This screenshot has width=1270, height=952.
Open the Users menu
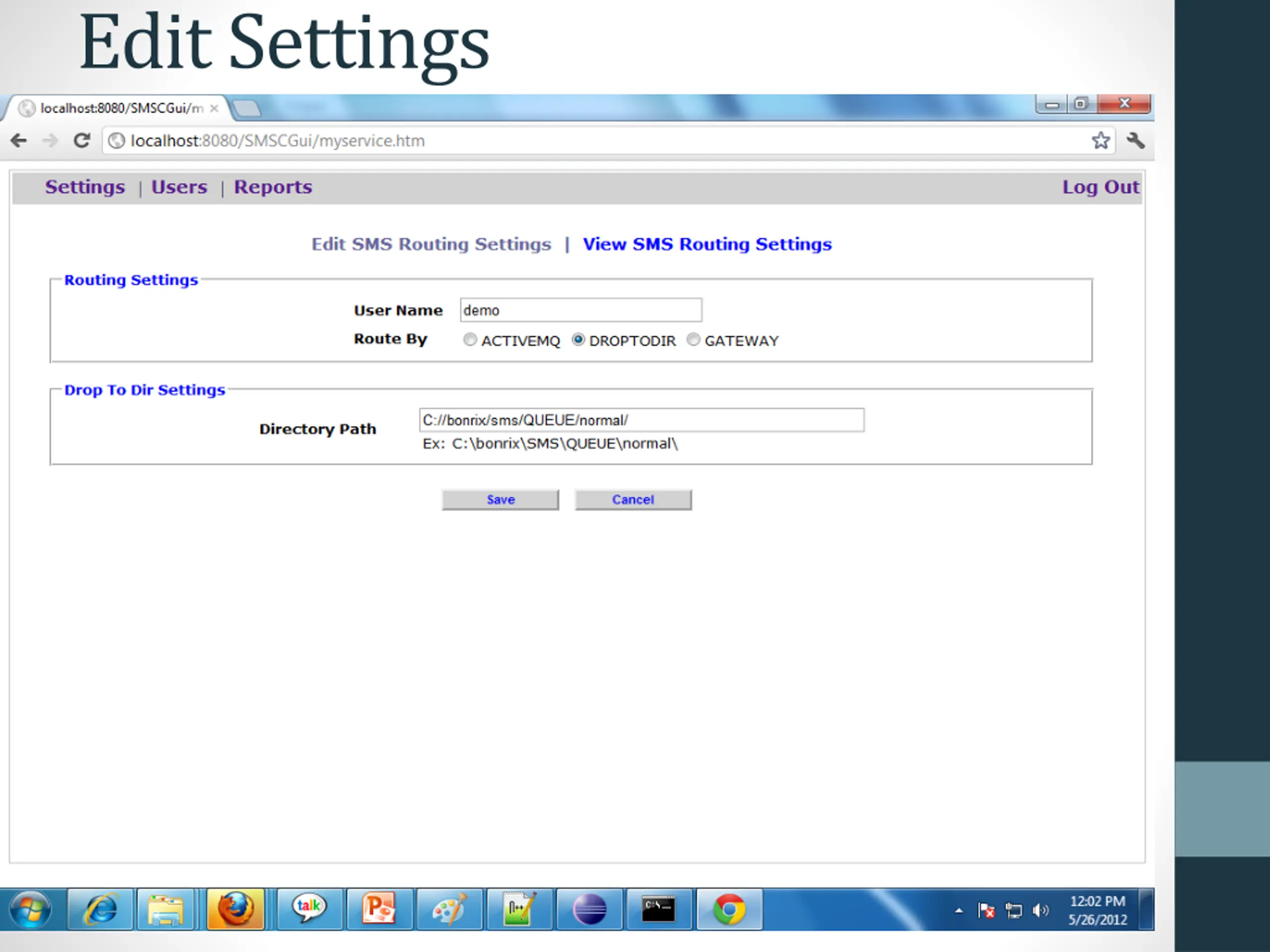click(179, 187)
